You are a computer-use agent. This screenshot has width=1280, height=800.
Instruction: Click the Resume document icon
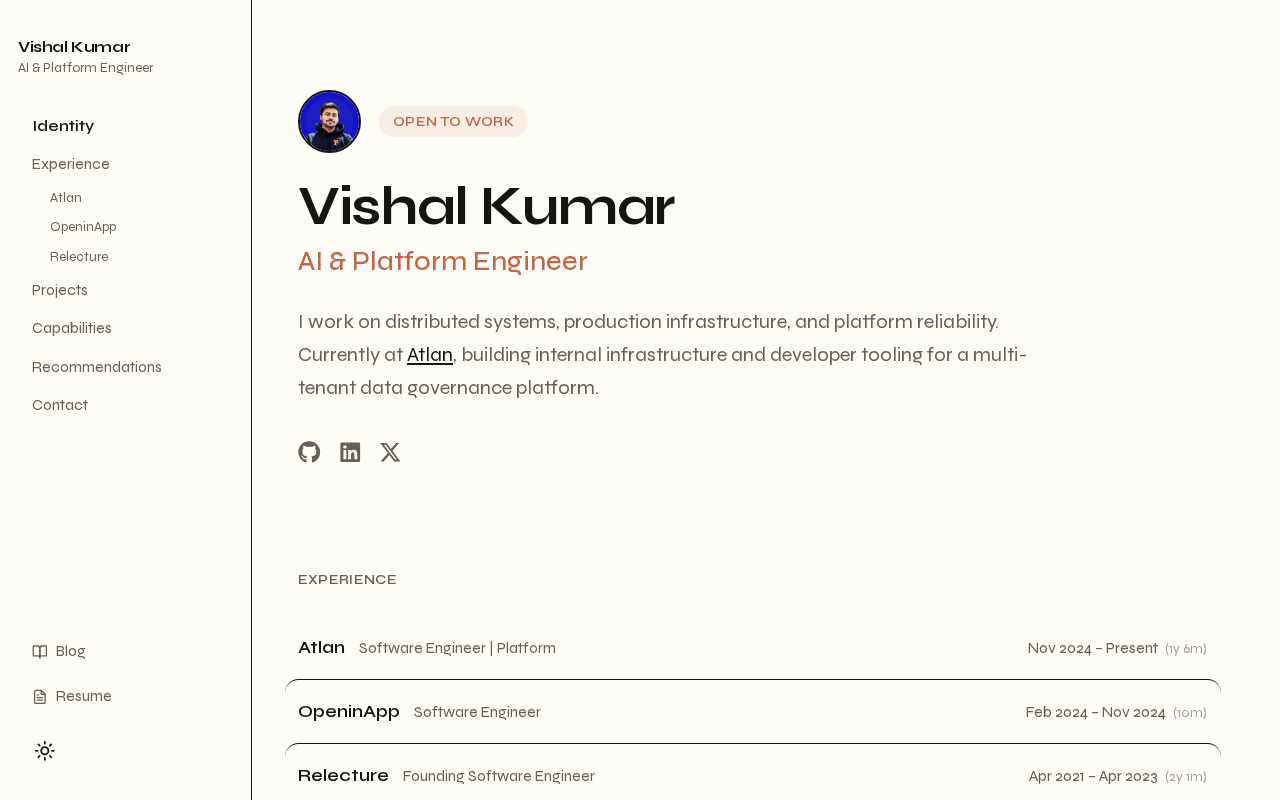click(x=40, y=697)
